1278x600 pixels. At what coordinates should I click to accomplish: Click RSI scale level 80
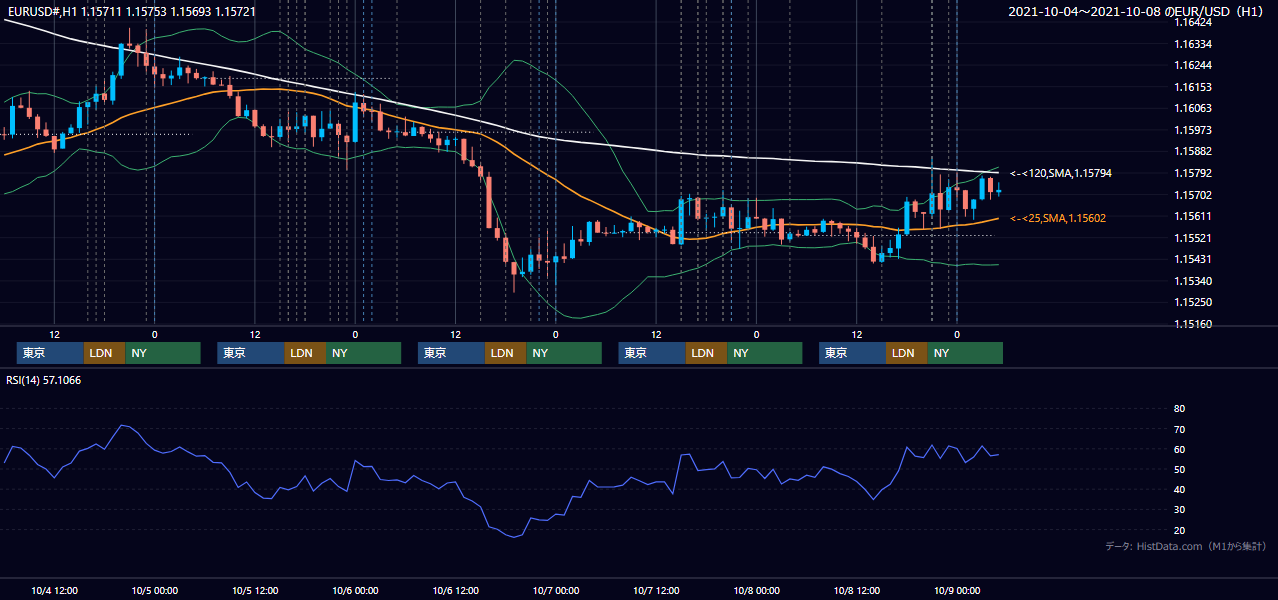1179,409
